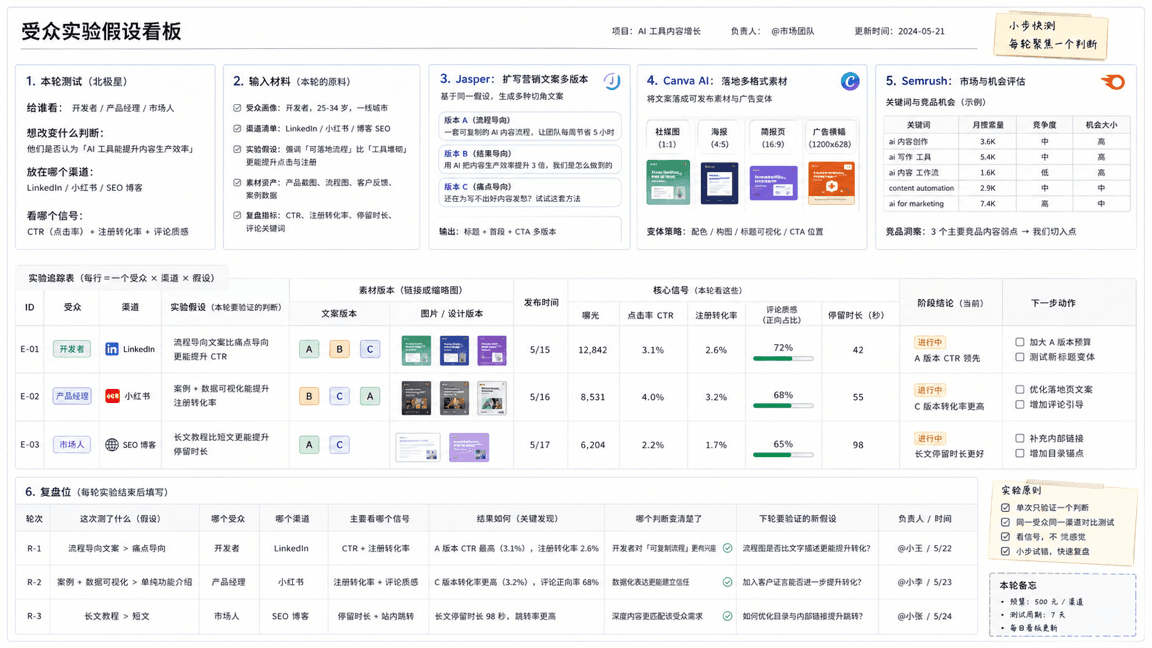Click the LinkedIn icon in row E-01
This screenshot has width=1152, height=648.
click(112, 349)
